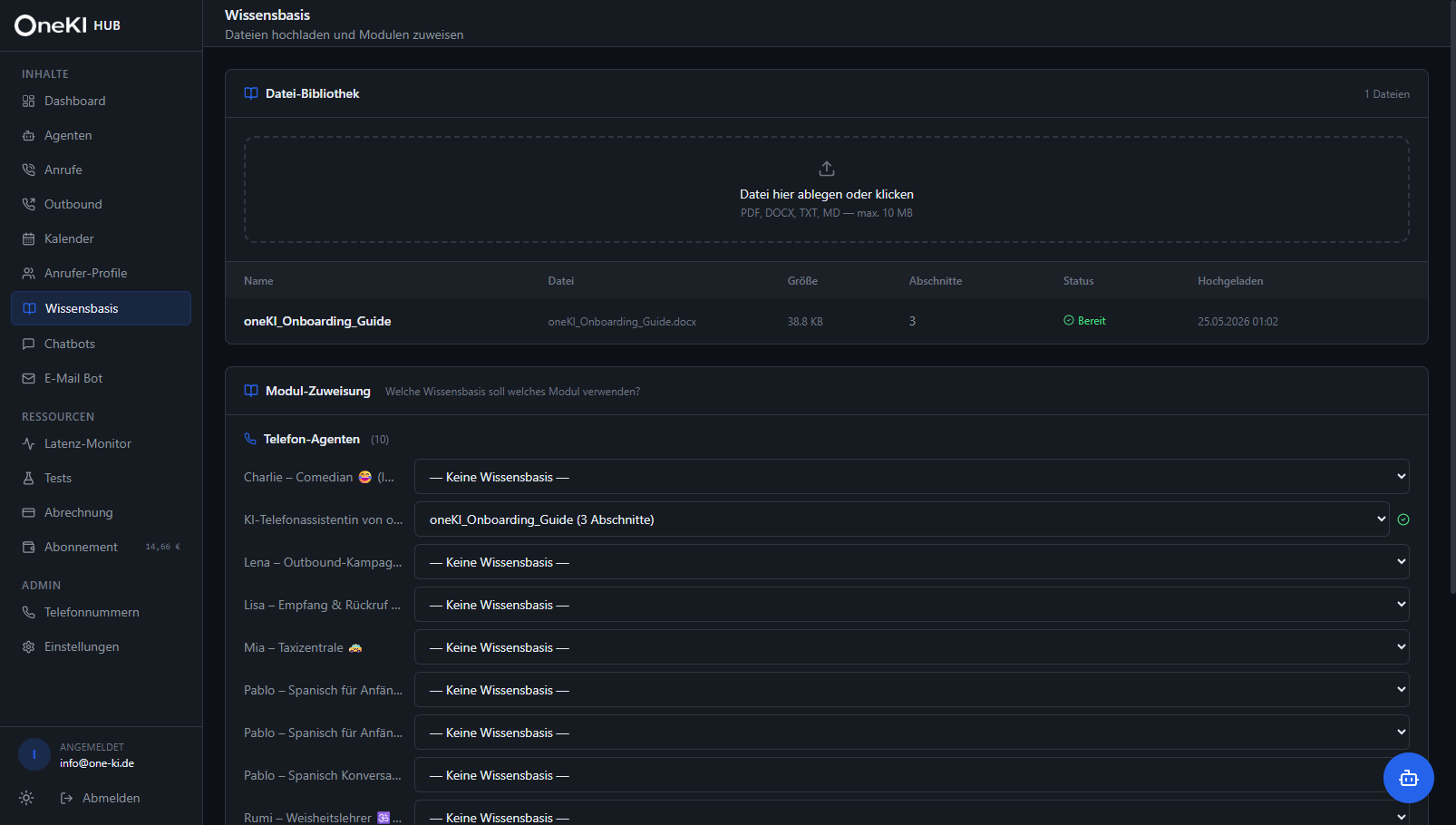Click the gear icon beside Einstellungen
The width and height of the screenshot is (1456, 825).
click(28, 647)
